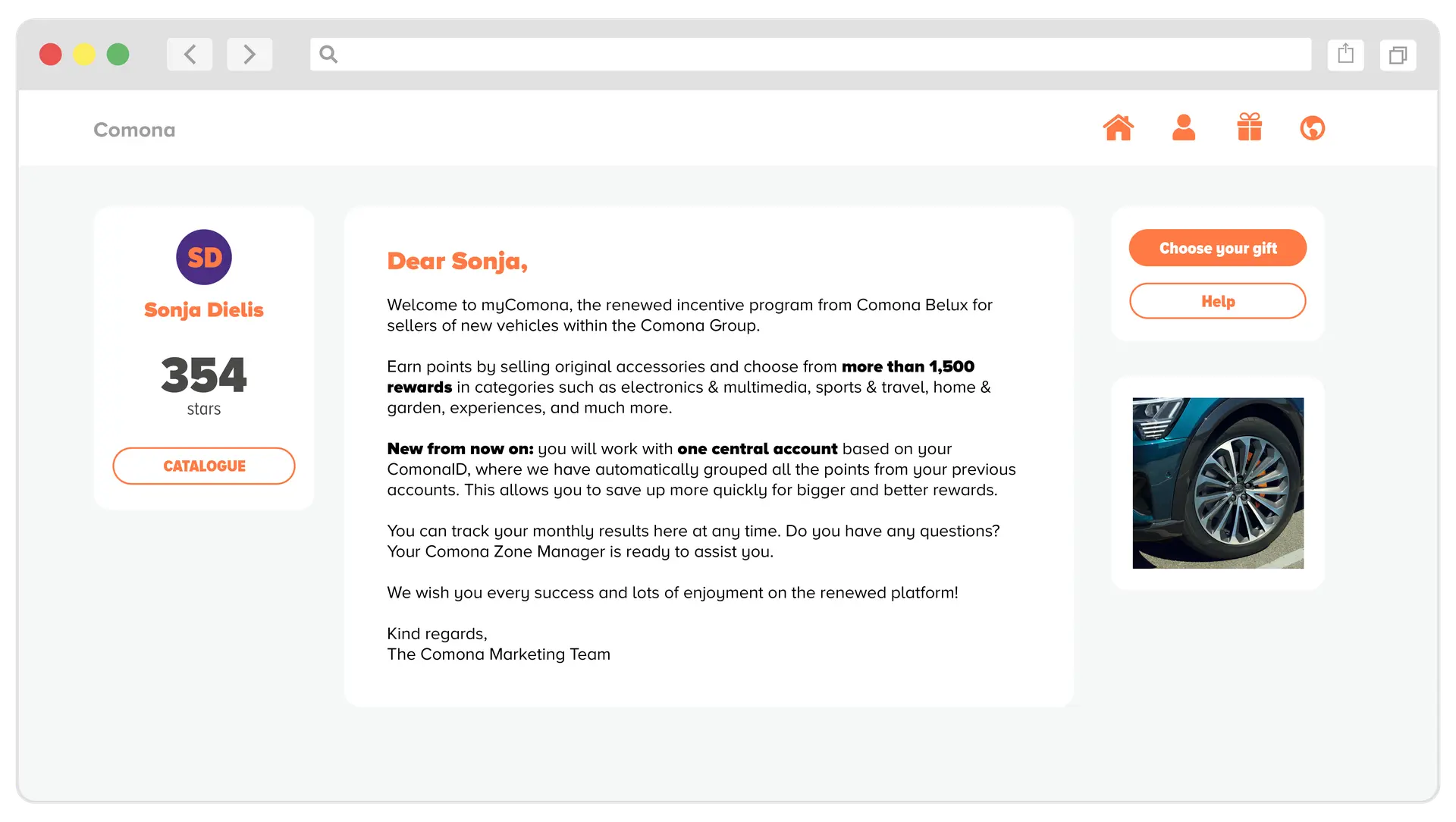Open the home page icon
Image resolution: width=1456 pixels, height=822 pixels.
1118,128
